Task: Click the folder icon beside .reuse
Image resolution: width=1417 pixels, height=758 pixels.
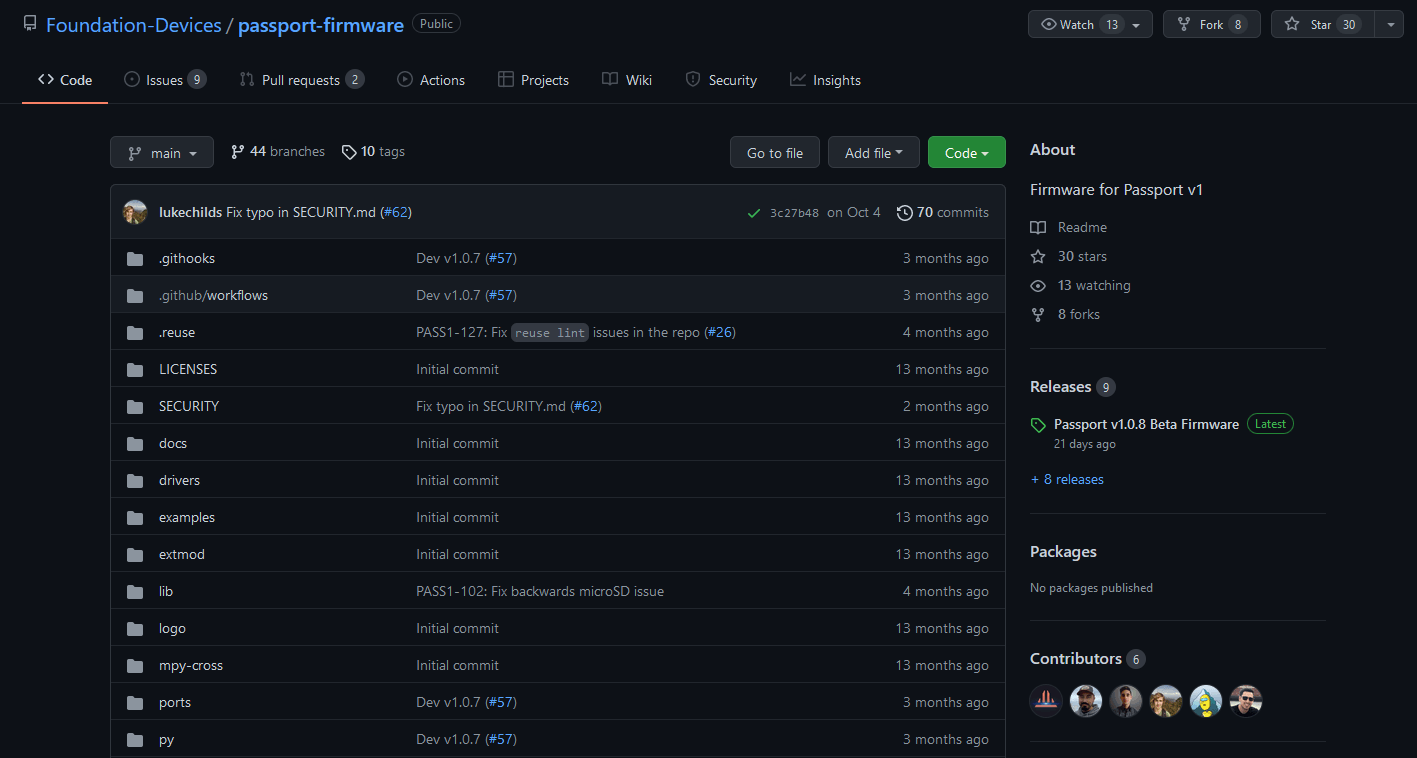Action: coord(135,333)
